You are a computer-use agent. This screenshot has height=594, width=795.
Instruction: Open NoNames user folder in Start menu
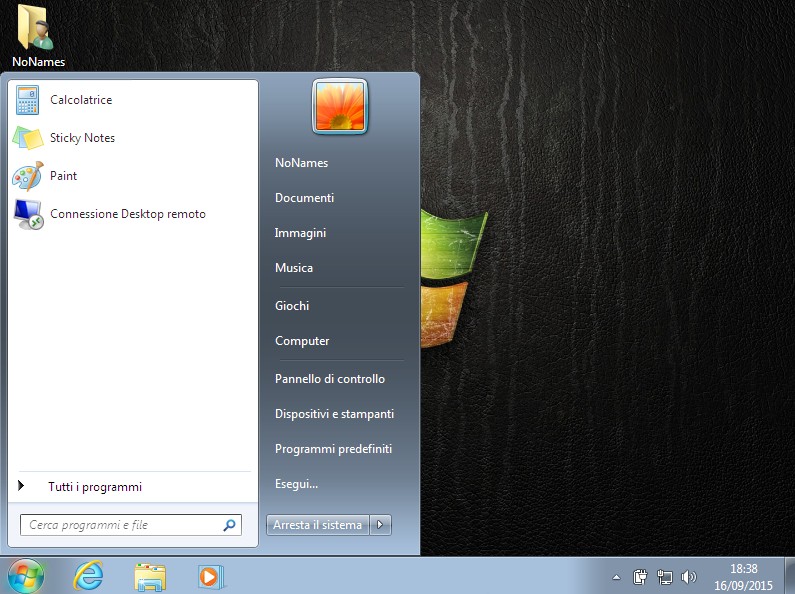(x=301, y=163)
